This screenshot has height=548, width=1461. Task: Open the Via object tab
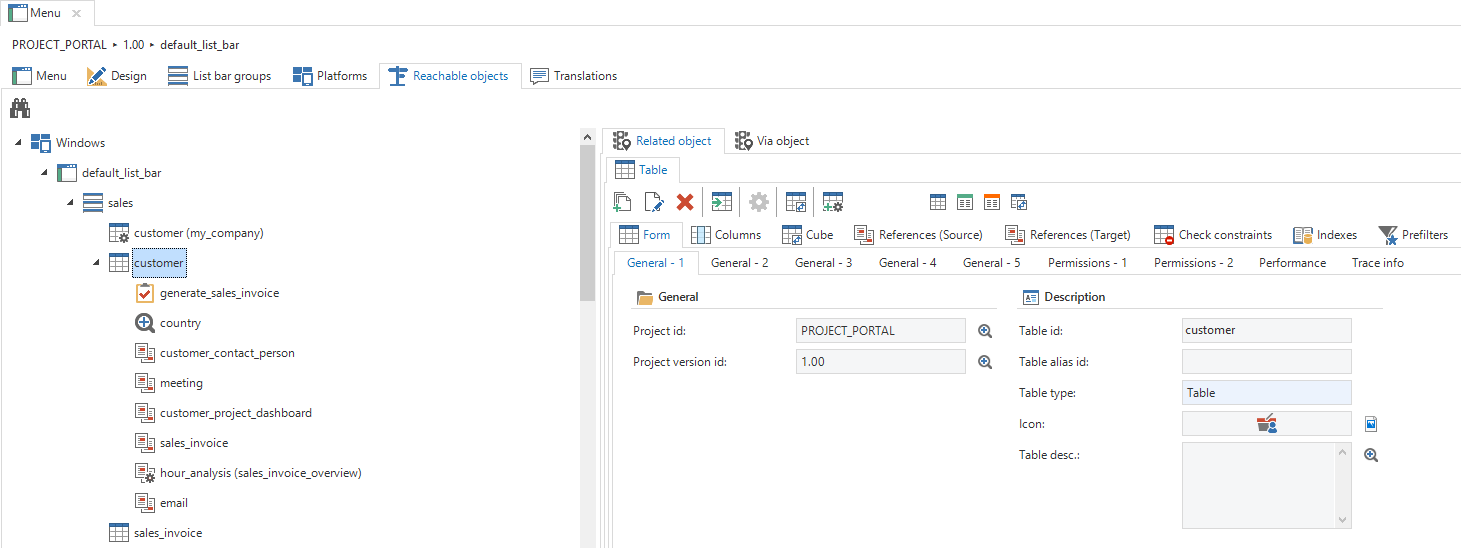coord(771,141)
